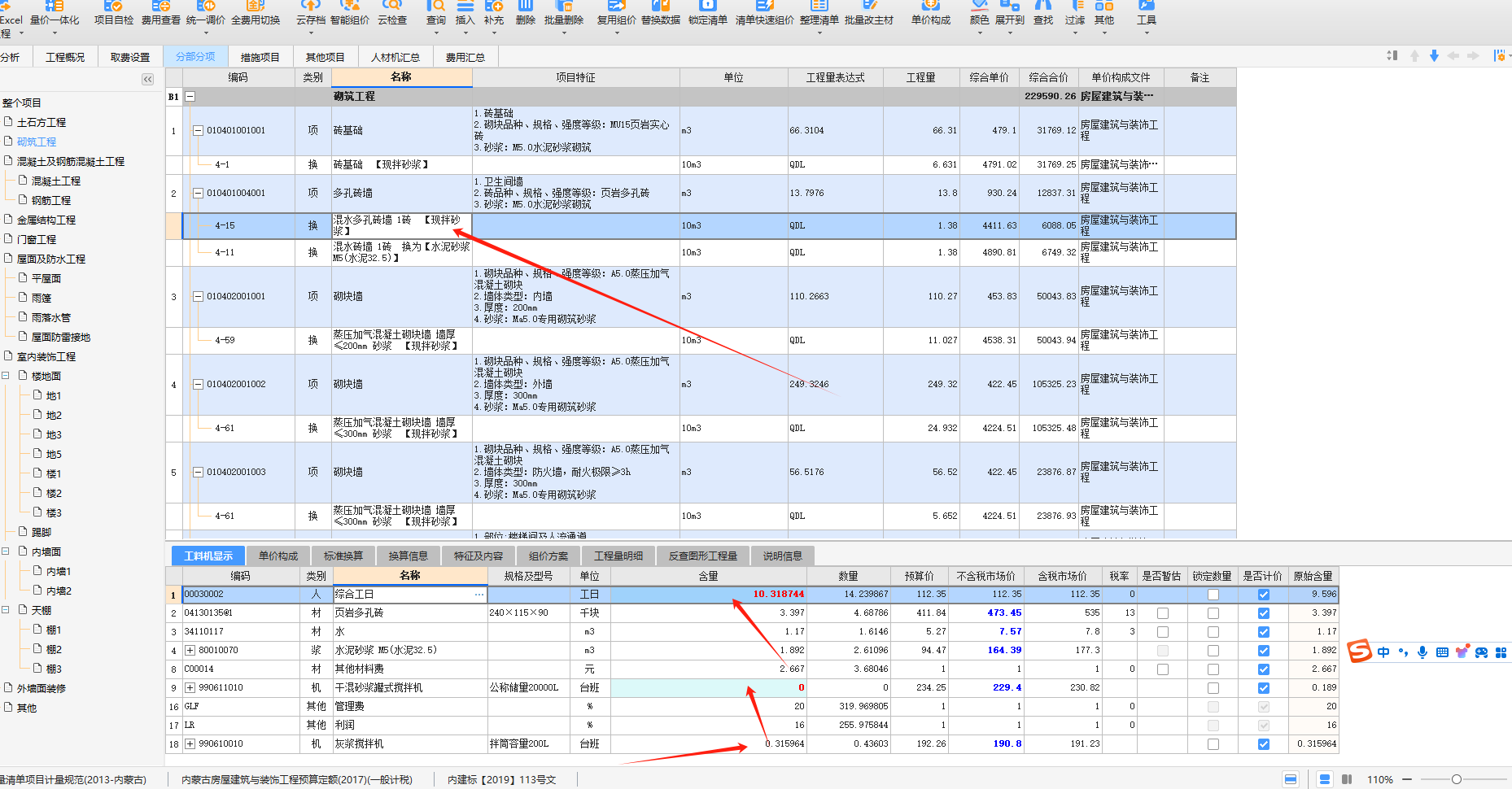
Task: Click the Sogou microphone voice input icon
Action: pyautogui.click(x=1422, y=652)
